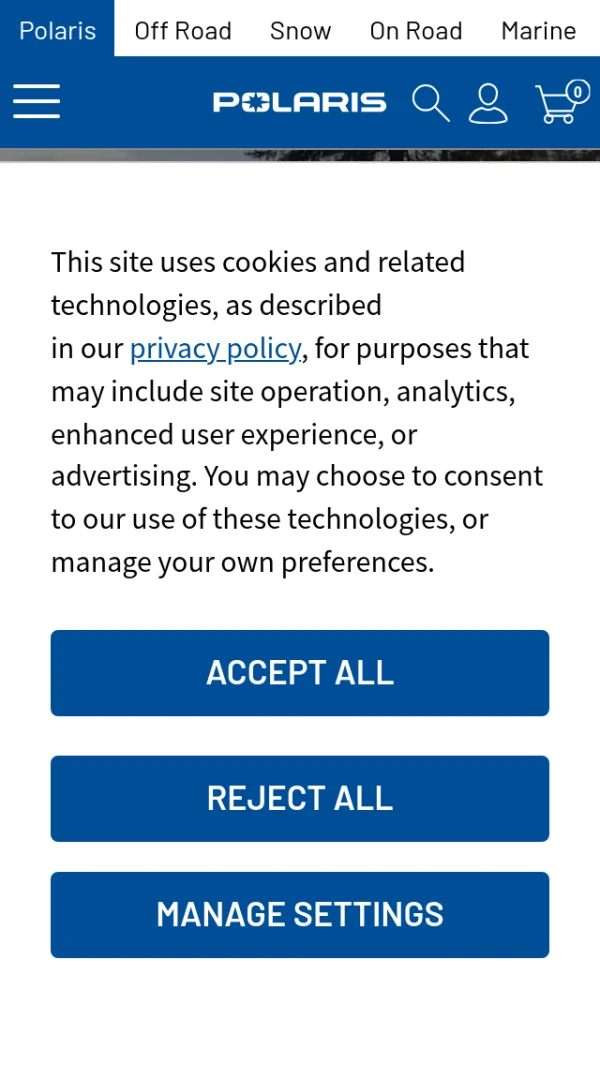Reject all cookies
Viewport: 600px width, 1065px height.
pyautogui.click(x=300, y=799)
